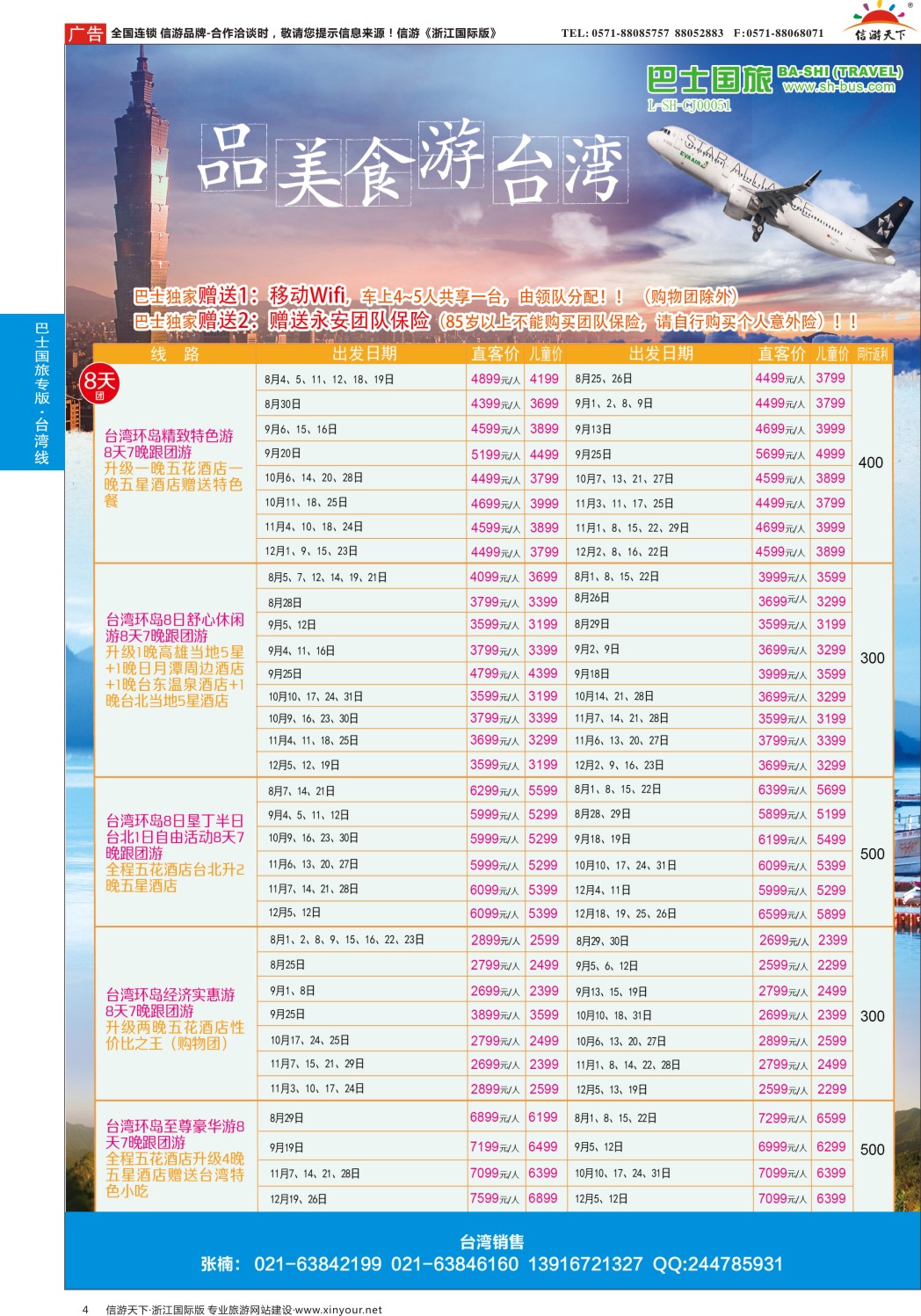
Task: Click the BA-SHI (TRAVEL) label
Action: pyautogui.click(x=840, y=71)
